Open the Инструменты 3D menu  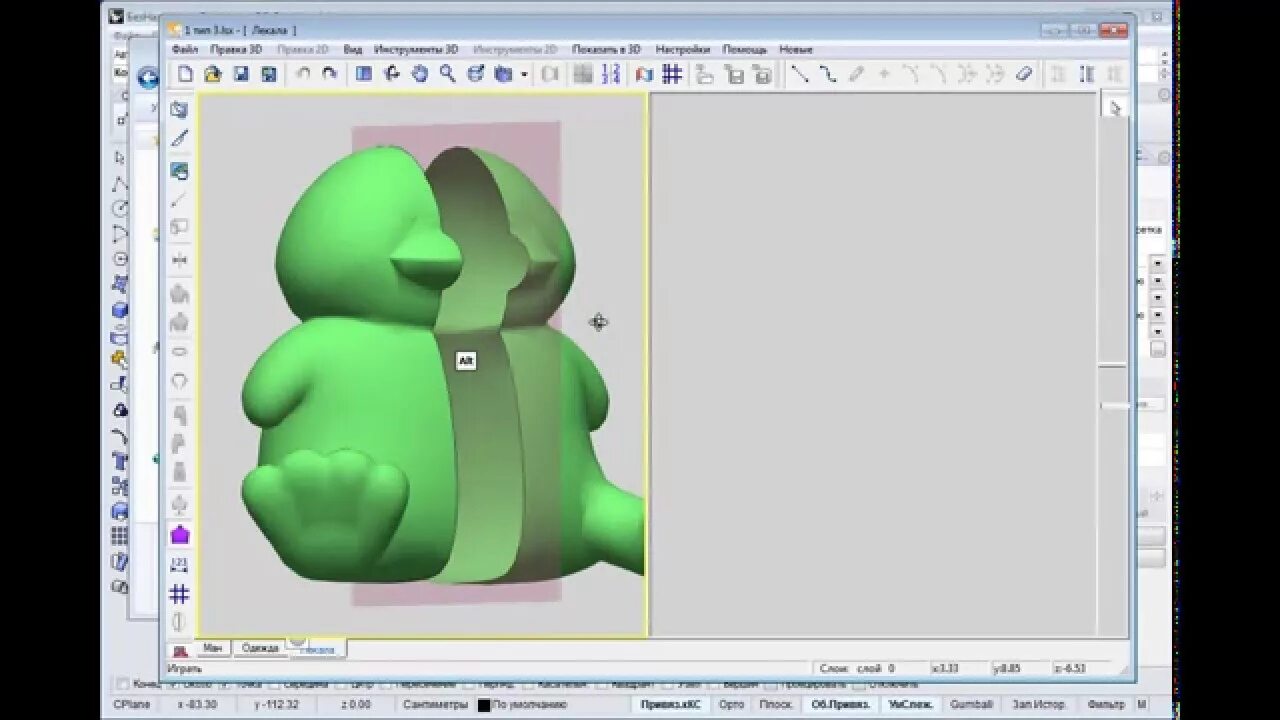[416, 49]
